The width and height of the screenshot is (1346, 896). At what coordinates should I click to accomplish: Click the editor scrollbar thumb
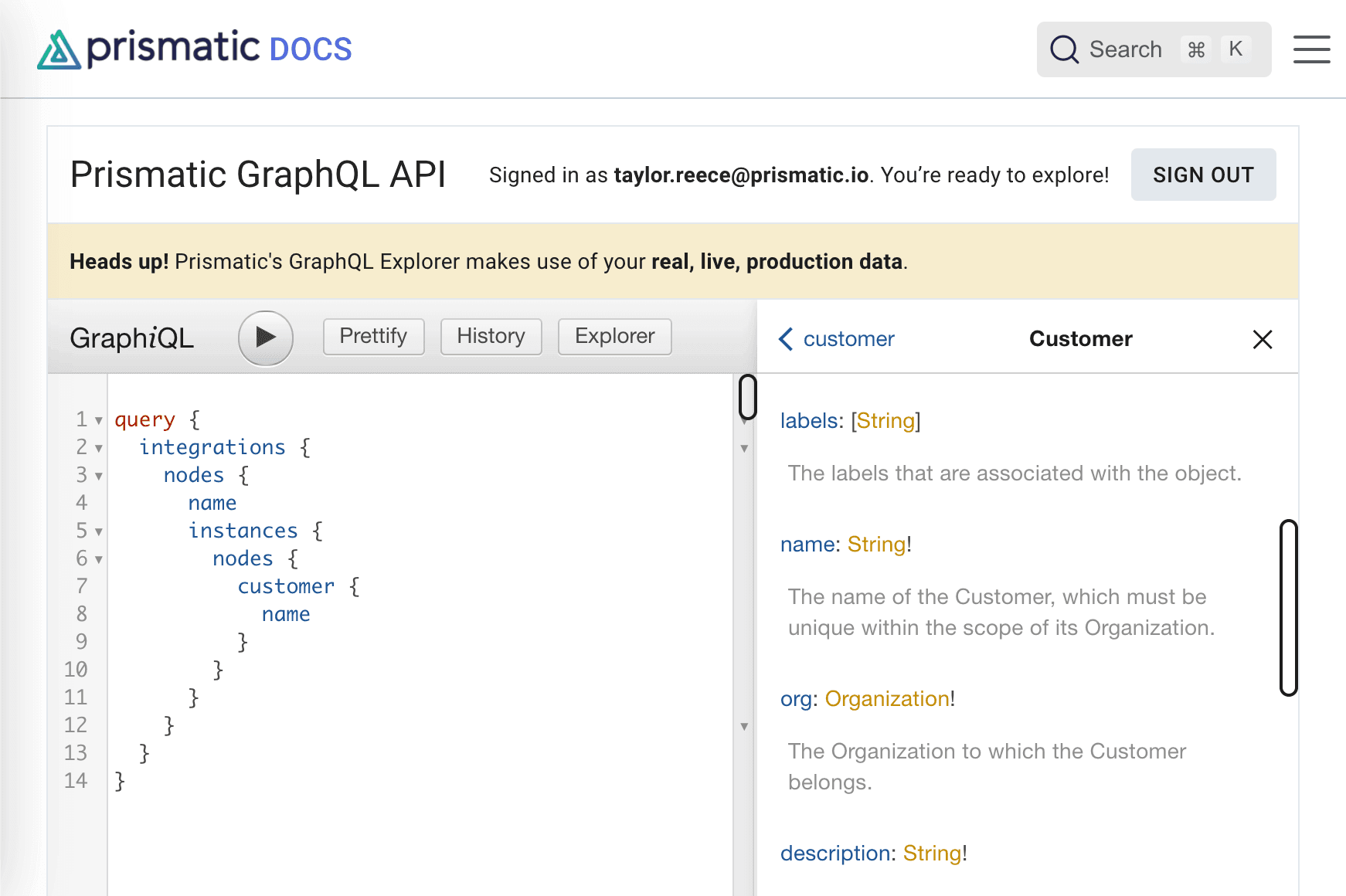click(747, 397)
